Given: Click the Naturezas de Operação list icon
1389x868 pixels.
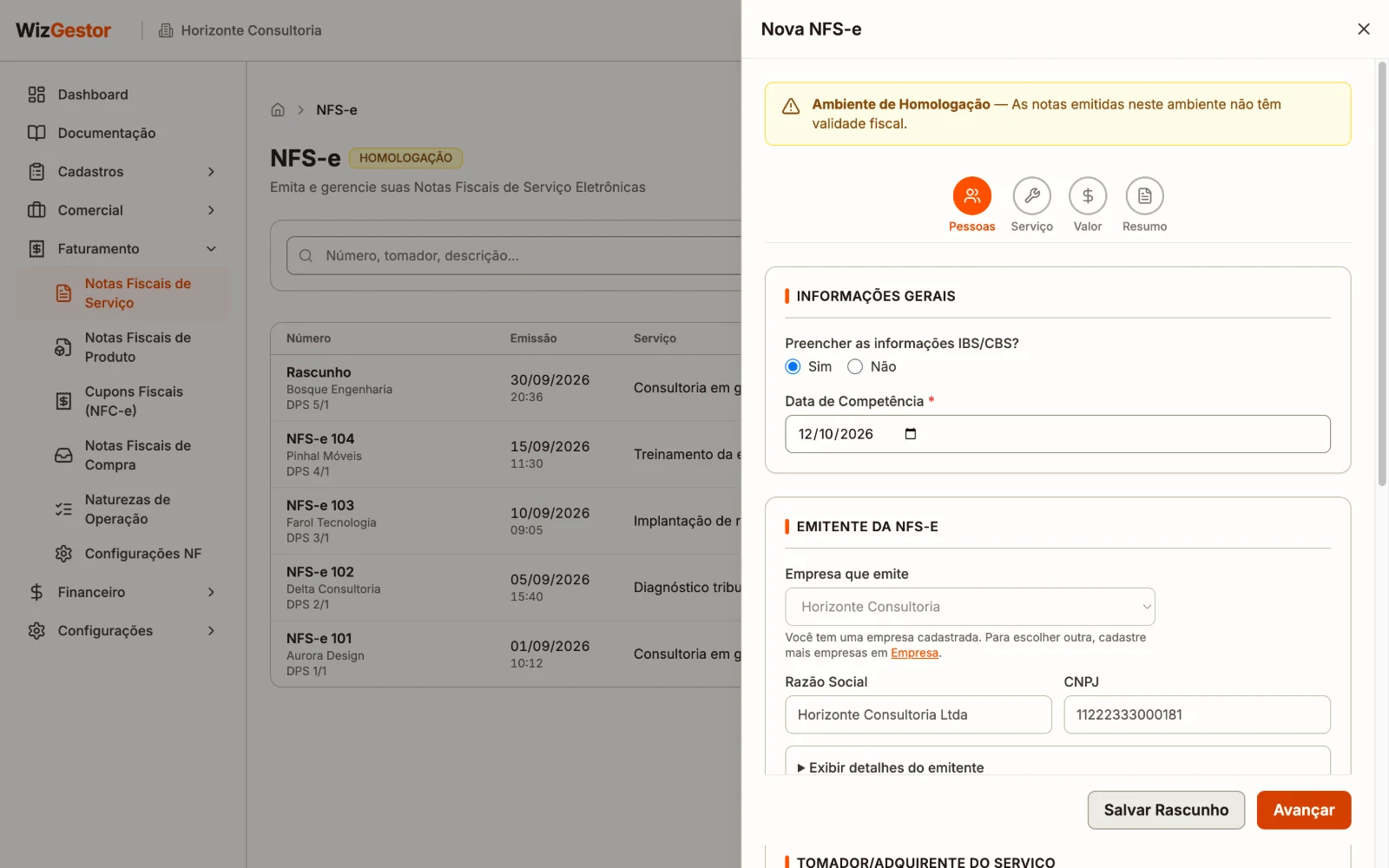Looking at the screenshot, I should 63,510.
